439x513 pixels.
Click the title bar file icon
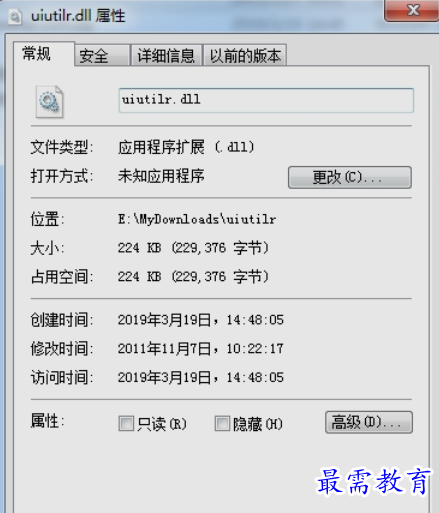click(15, 17)
